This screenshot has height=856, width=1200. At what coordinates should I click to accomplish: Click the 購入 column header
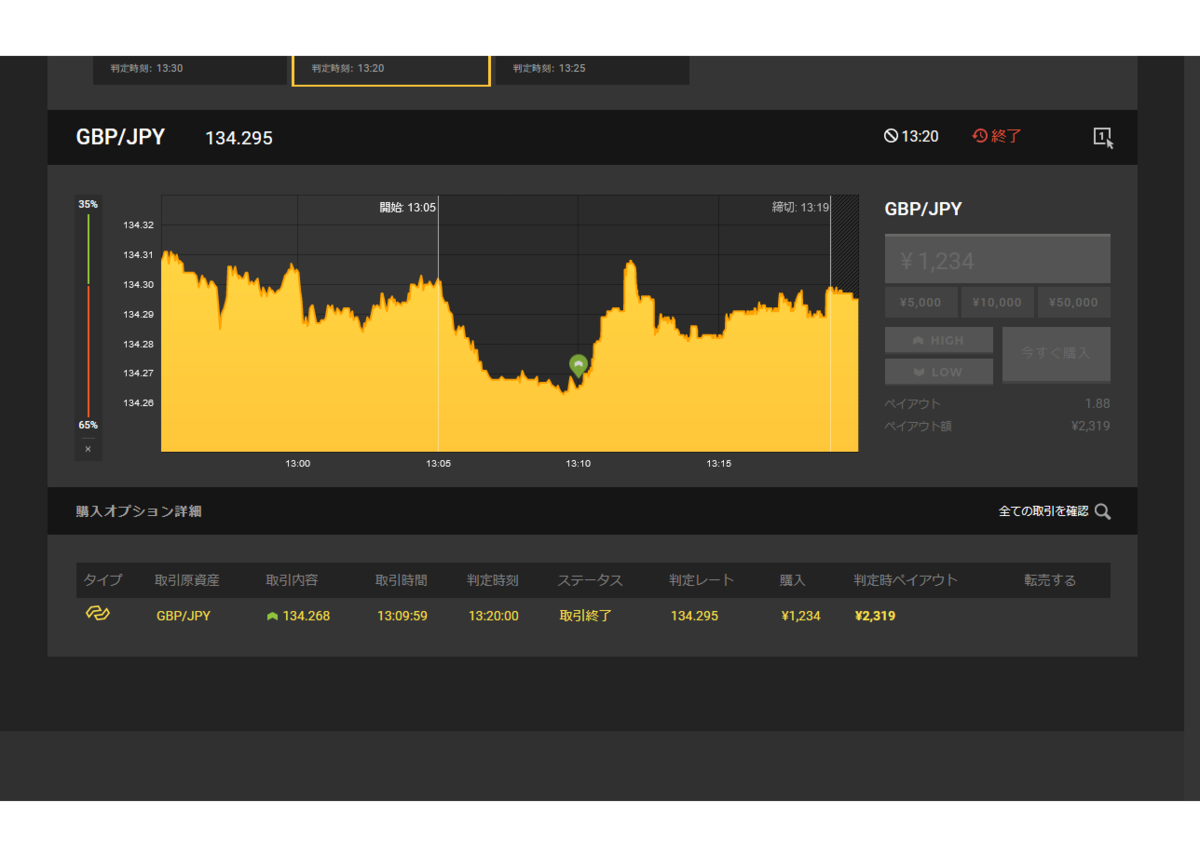[x=793, y=580]
